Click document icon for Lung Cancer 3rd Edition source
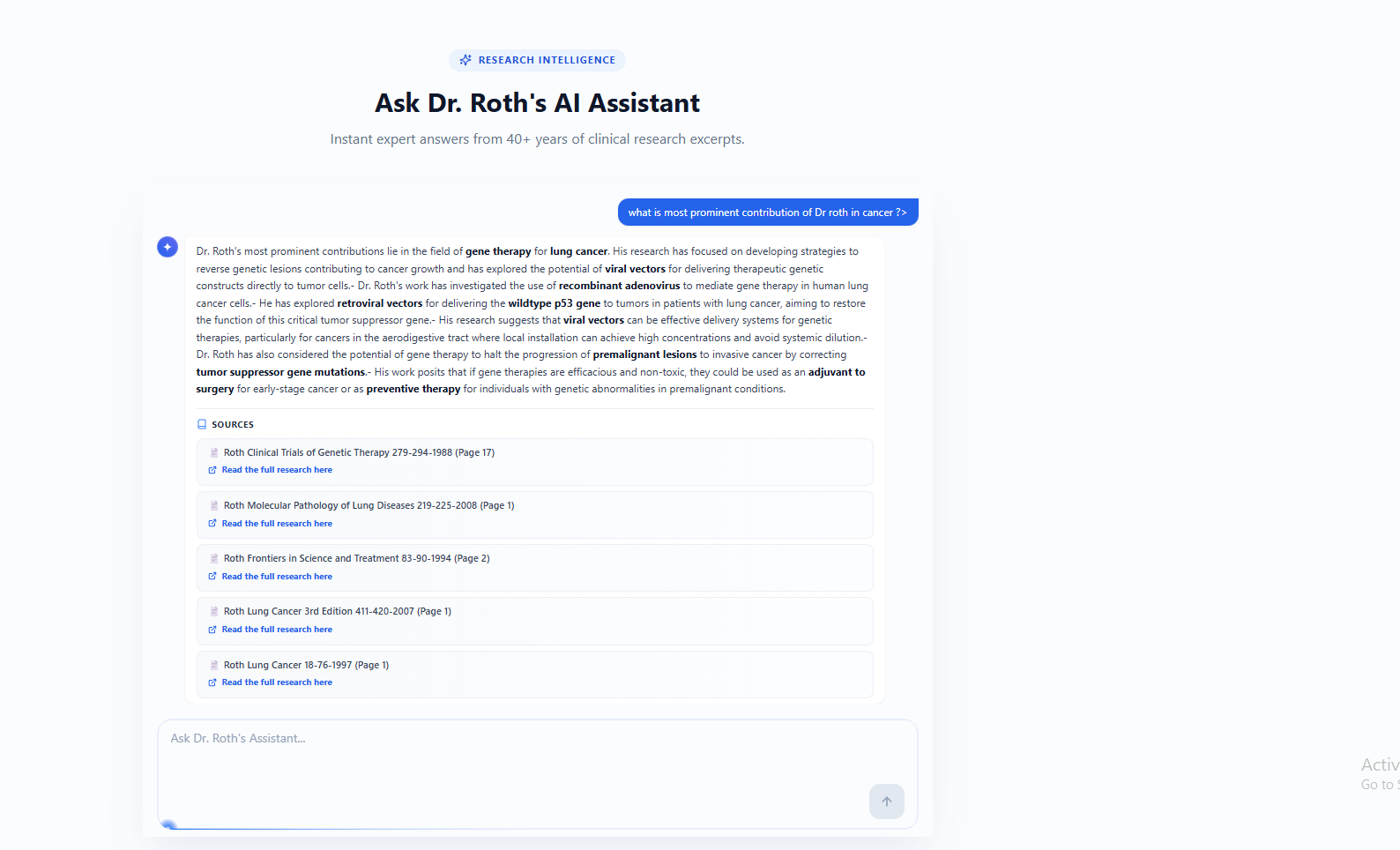1400x850 pixels. pyautogui.click(x=213, y=611)
